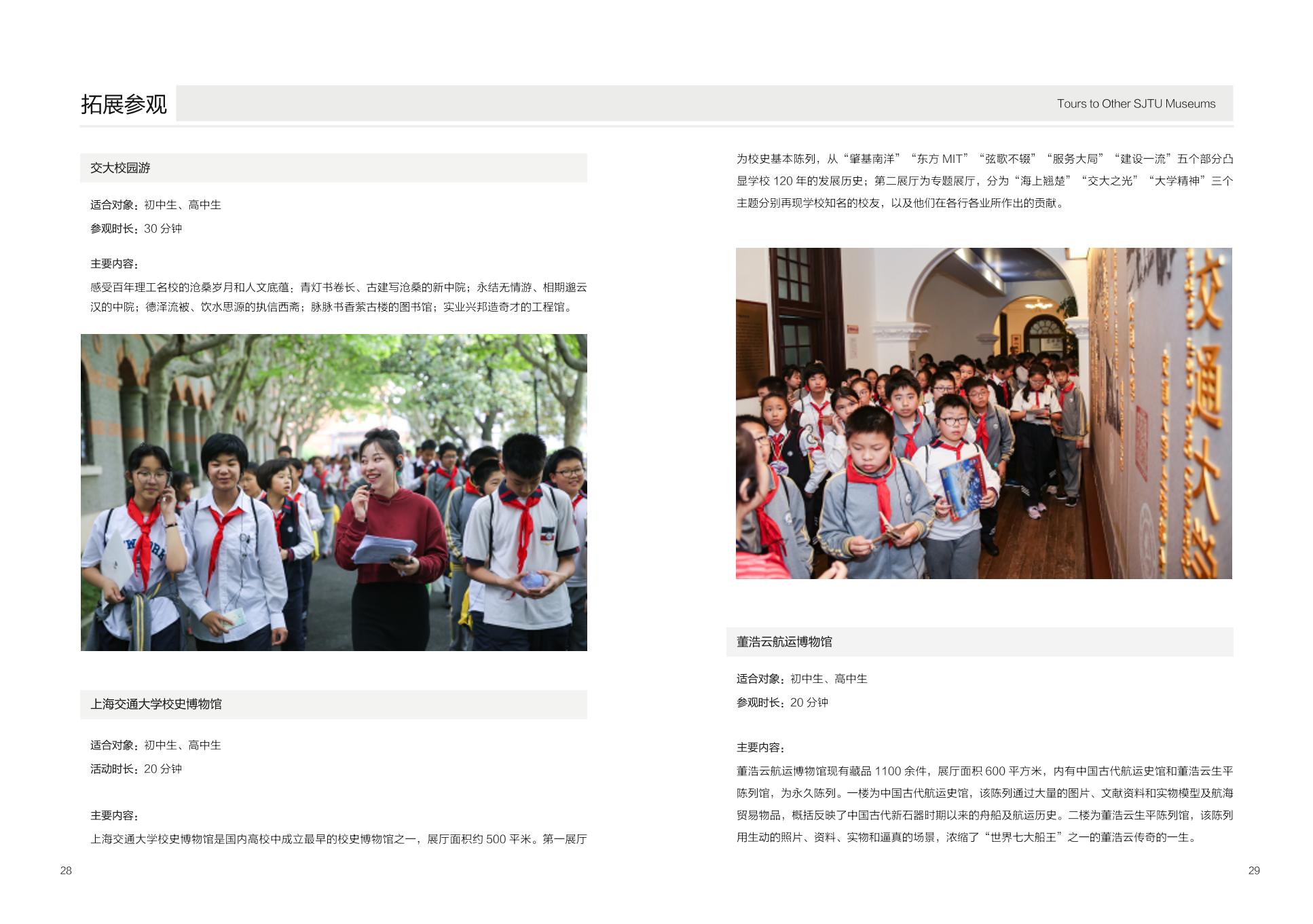Click the sentence starting 上海交通大学校史博物馆是国内

pos(338,839)
